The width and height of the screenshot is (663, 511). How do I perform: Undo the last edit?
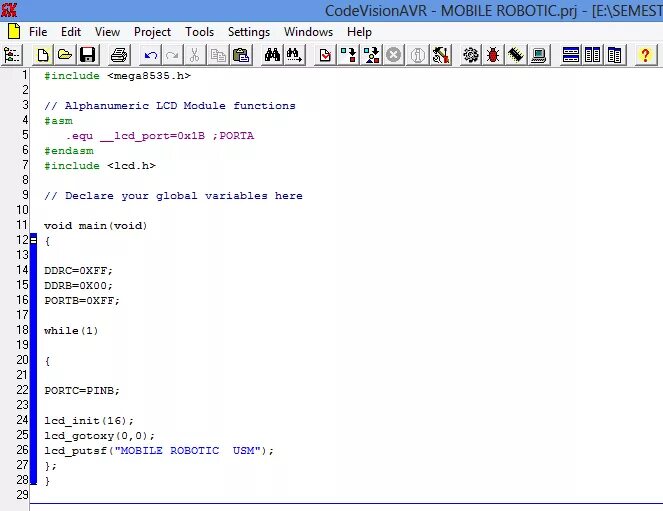151,55
